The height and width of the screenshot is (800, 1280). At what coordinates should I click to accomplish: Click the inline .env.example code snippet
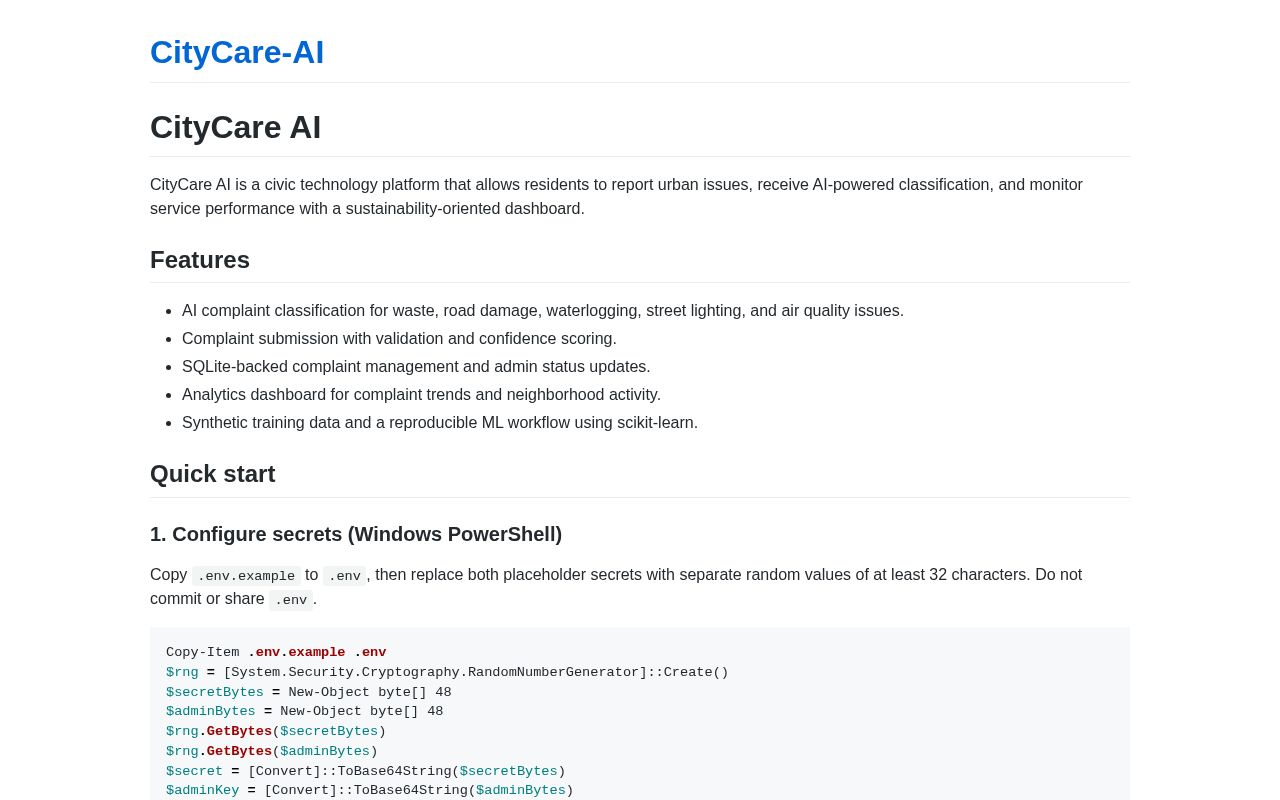[246, 576]
